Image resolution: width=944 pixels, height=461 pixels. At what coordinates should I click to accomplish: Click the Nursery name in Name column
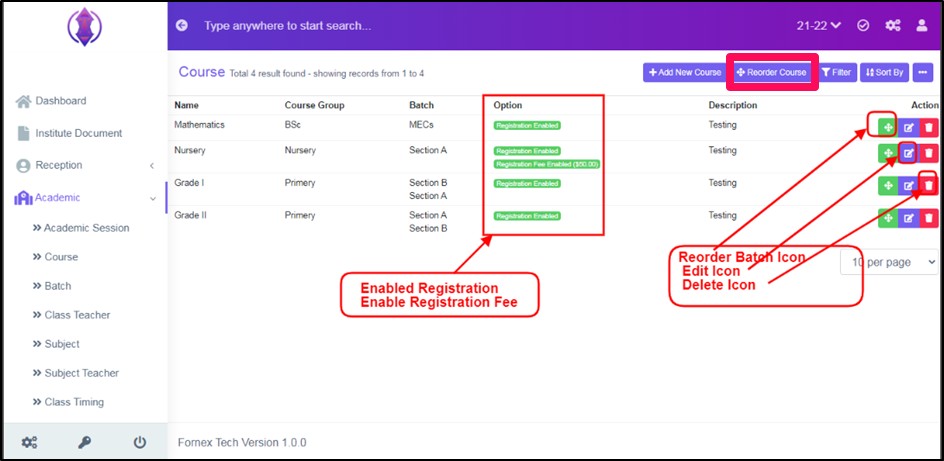pos(190,150)
